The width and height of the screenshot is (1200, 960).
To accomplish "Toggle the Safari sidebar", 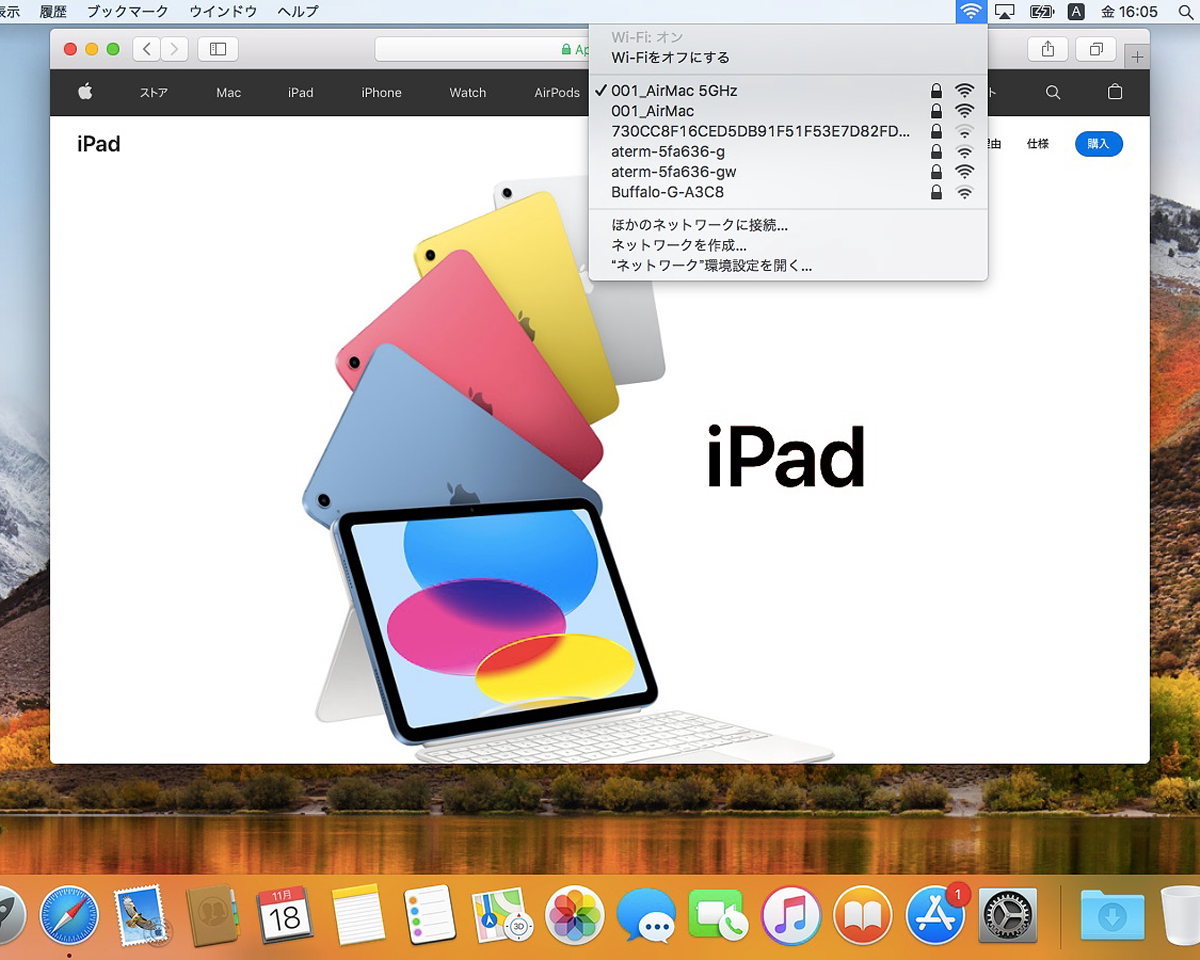I will (x=218, y=49).
